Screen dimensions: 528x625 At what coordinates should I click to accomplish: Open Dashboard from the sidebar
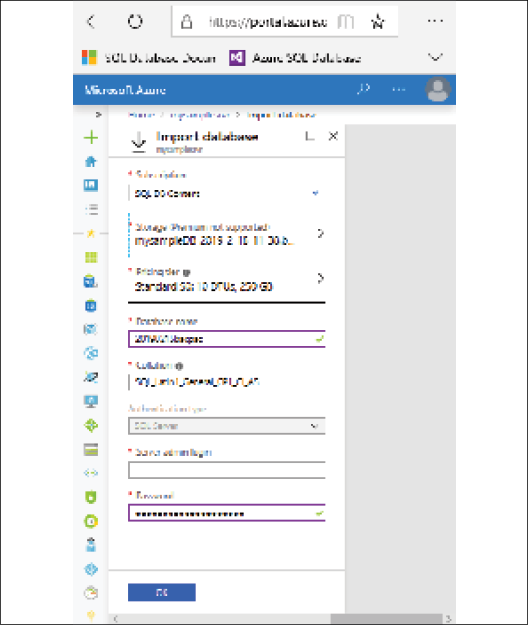pyautogui.click(x=91, y=185)
